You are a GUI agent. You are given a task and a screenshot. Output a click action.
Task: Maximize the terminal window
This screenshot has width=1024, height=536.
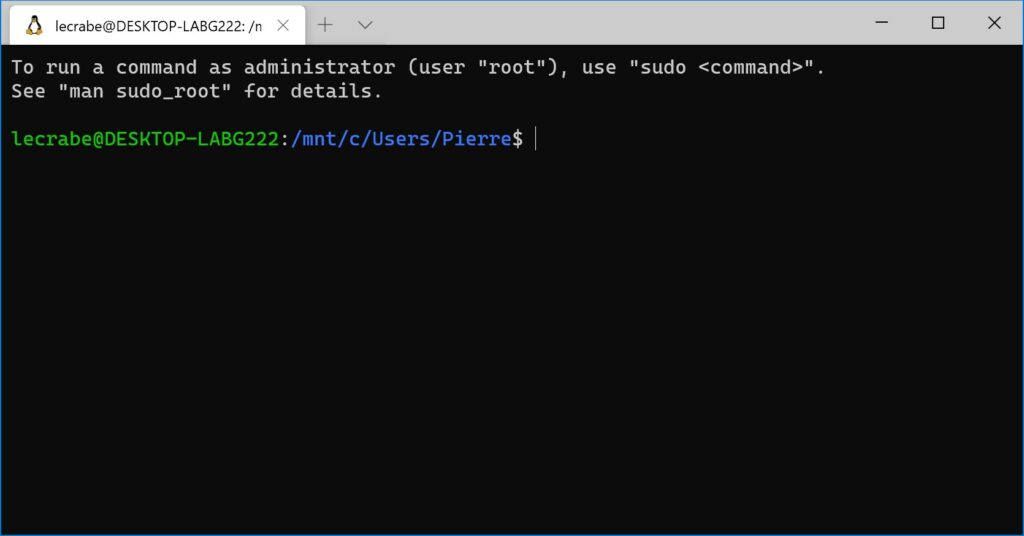[938, 23]
